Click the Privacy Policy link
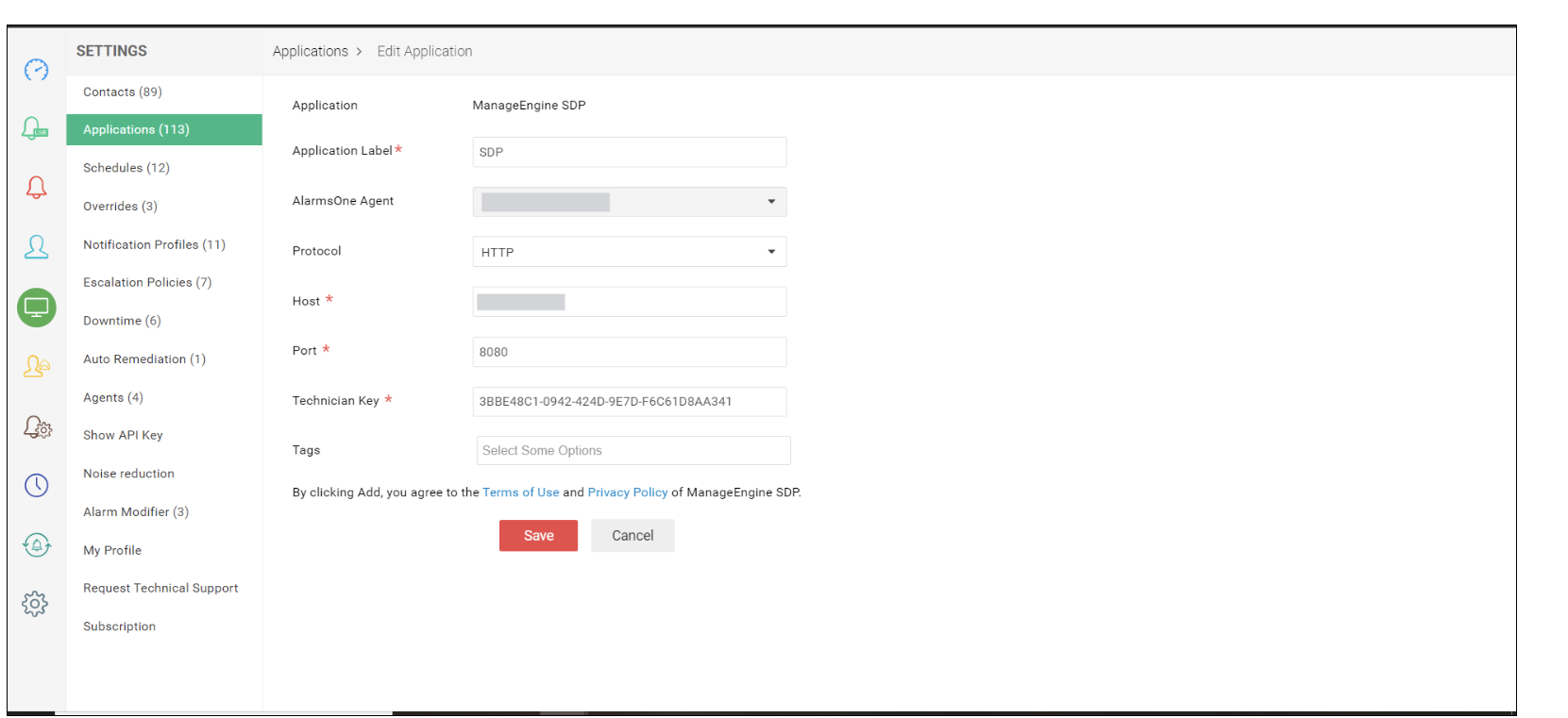This screenshot has height=718, width=1568. click(627, 493)
